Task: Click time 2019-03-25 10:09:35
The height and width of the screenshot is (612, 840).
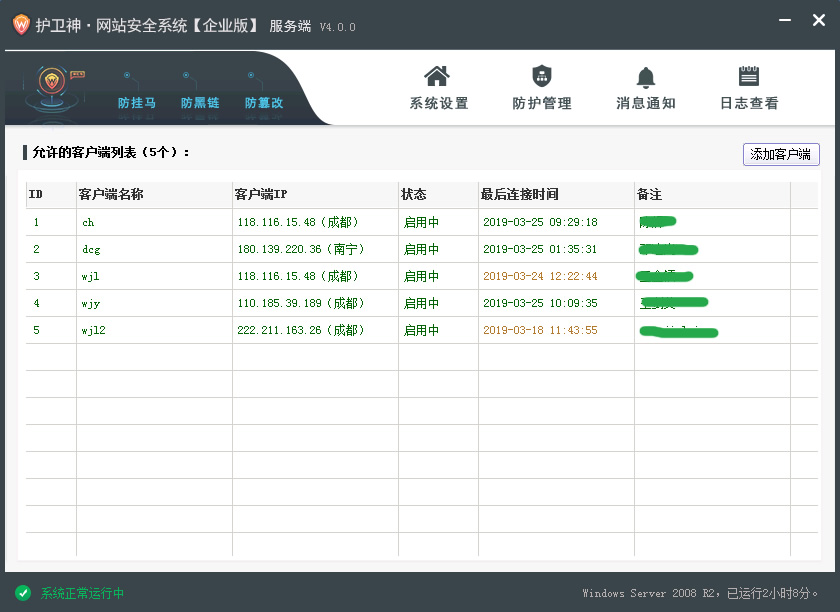Action: [x=540, y=303]
